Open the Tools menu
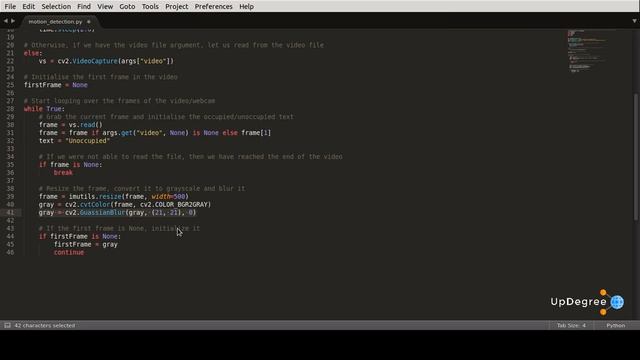The height and width of the screenshot is (360, 640). click(150, 7)
